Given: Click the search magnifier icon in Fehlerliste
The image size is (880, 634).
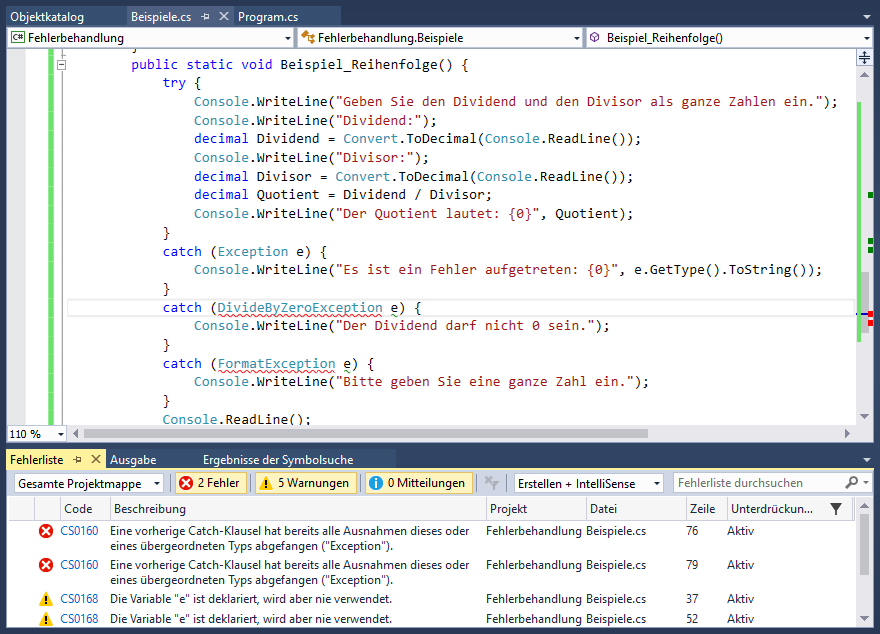Looking at the screenshot, I should pos(851,483).
